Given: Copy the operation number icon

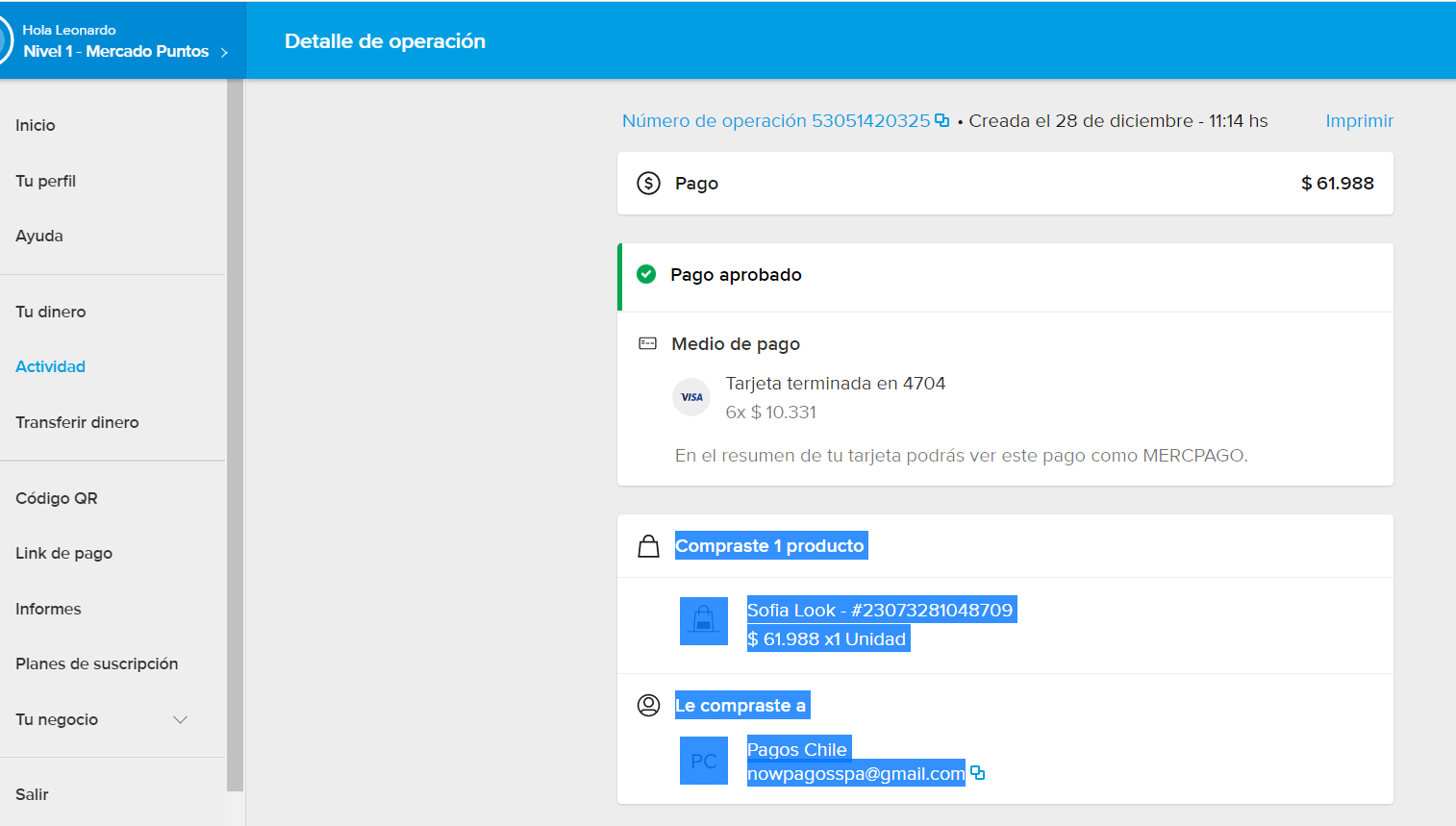Looking at the screenshot, I should 942,120.
